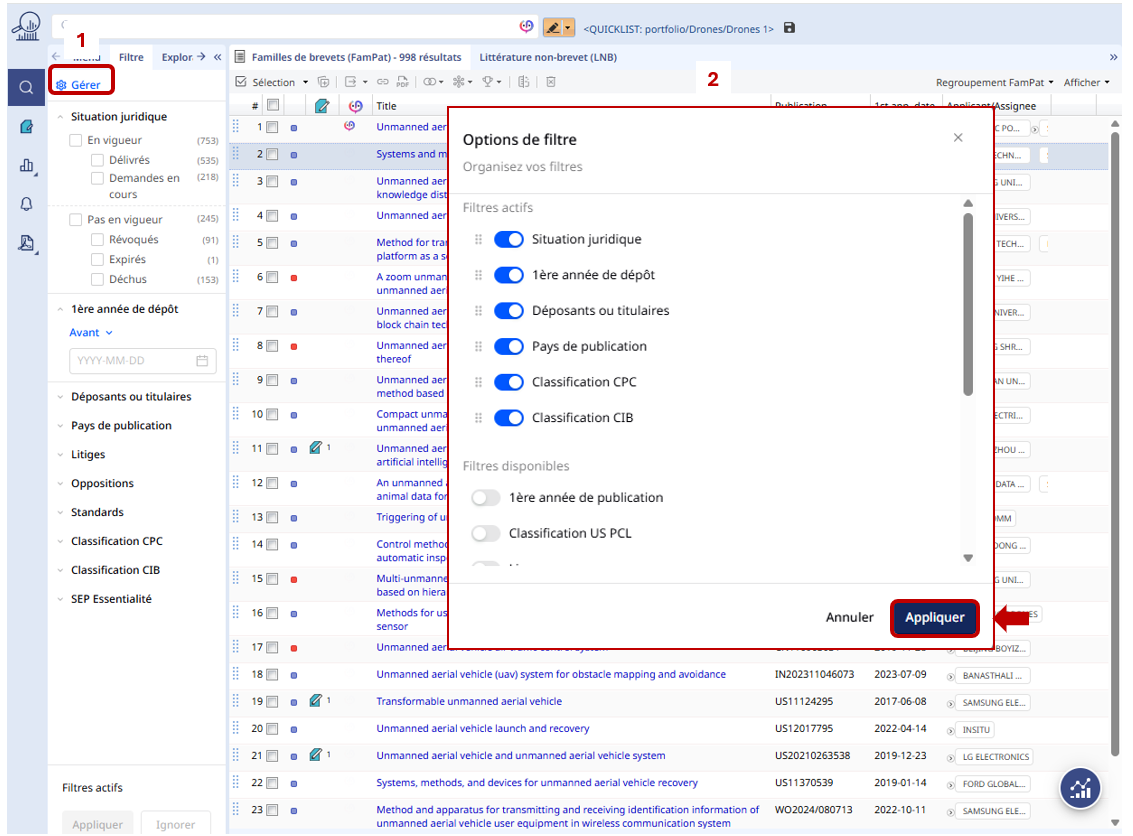Disable the Situation juridique filter toggle
The height and width of the screenshot is (836, 1133).
509,239
